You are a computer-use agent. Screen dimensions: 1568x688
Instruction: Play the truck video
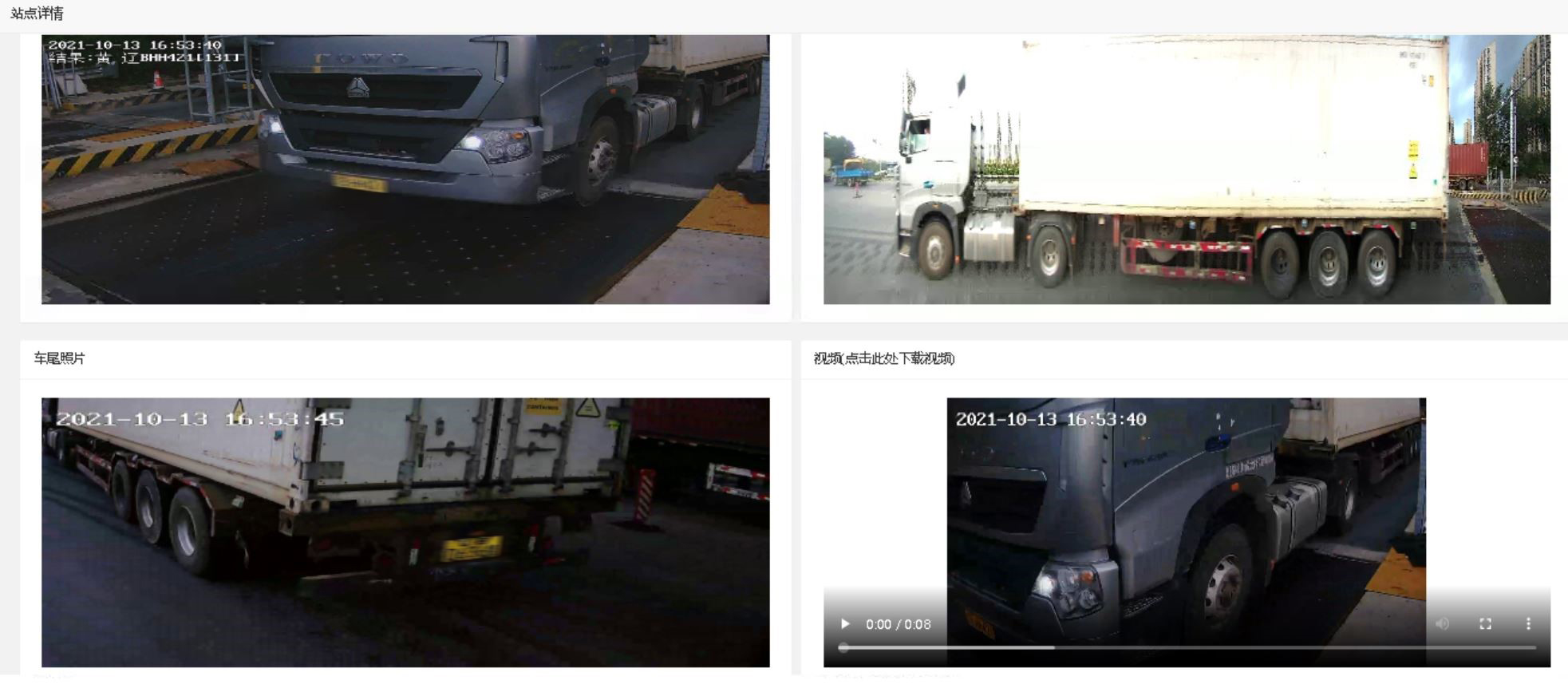point(845,624)
